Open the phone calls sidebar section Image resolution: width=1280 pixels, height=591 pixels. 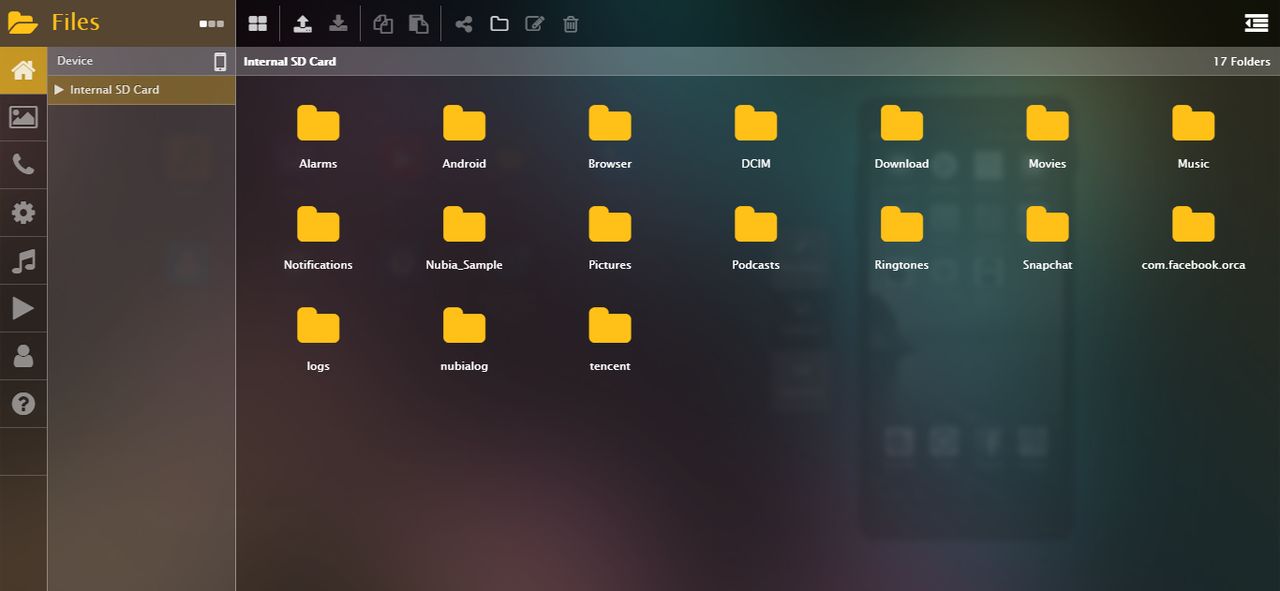(x=23, y=165)
